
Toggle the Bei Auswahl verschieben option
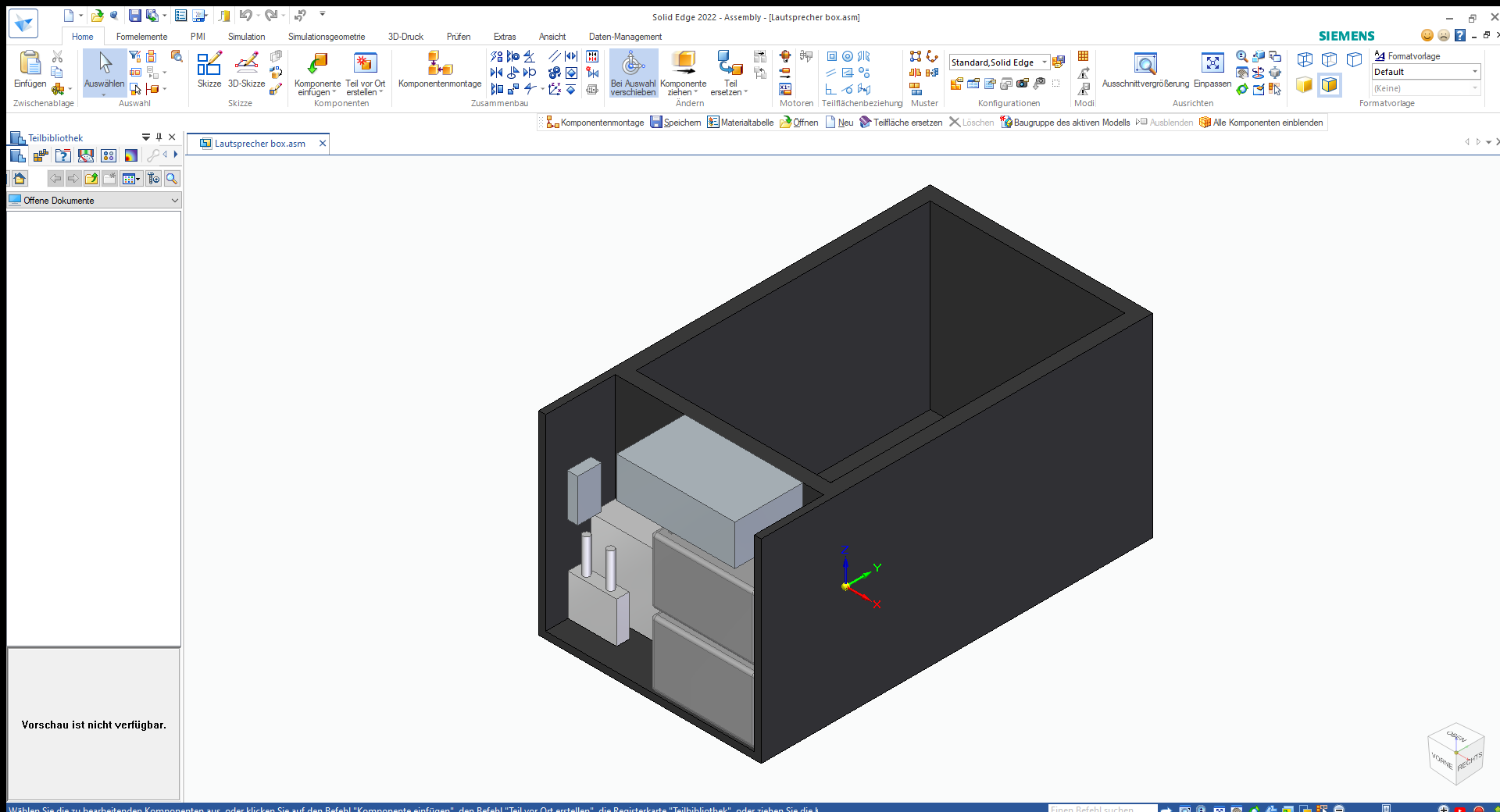click(x=633, y=72)
